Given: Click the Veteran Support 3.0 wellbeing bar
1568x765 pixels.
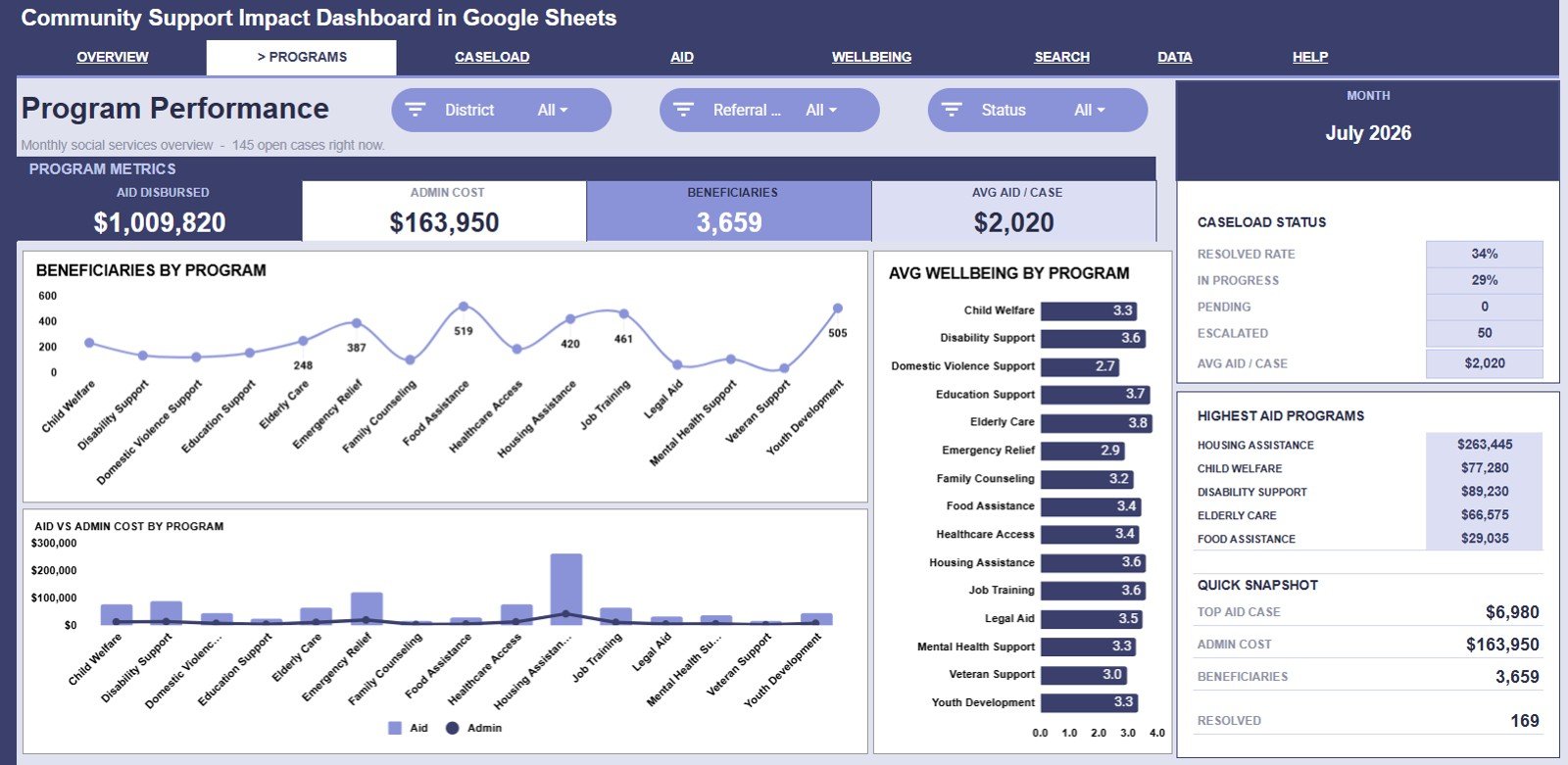Looking at the screenshot, I should click(x=1084, y=675).
